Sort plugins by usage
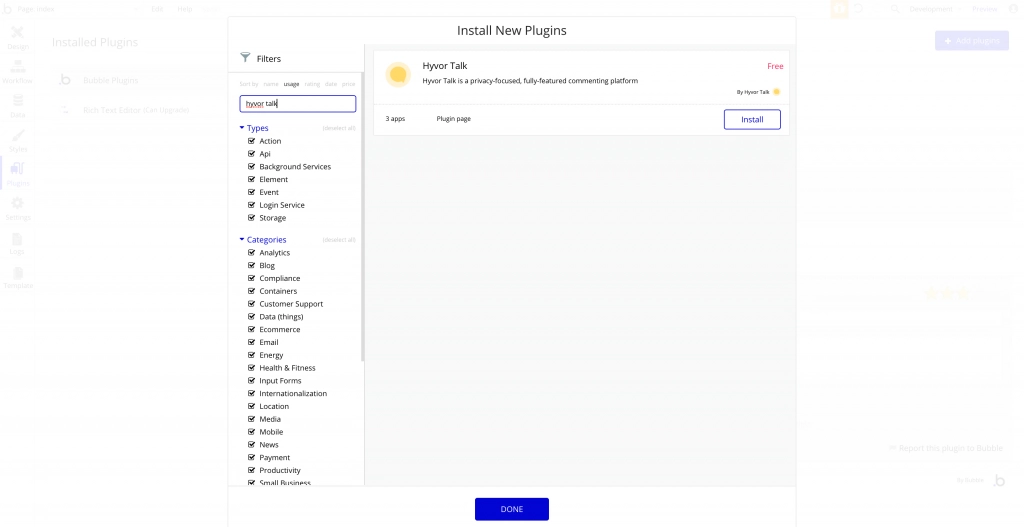Image resolution: width=1024 pixels, height=527 pixels. (x=291, y=84)
